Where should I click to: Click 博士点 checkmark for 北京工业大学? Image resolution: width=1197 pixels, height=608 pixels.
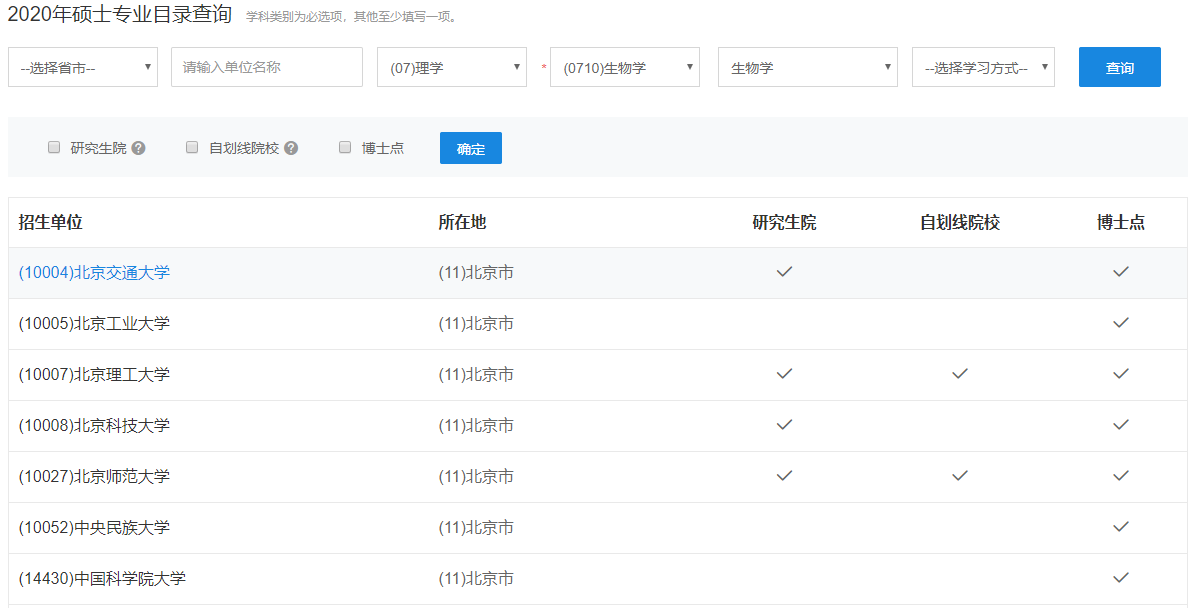(x=1121, y=322)
